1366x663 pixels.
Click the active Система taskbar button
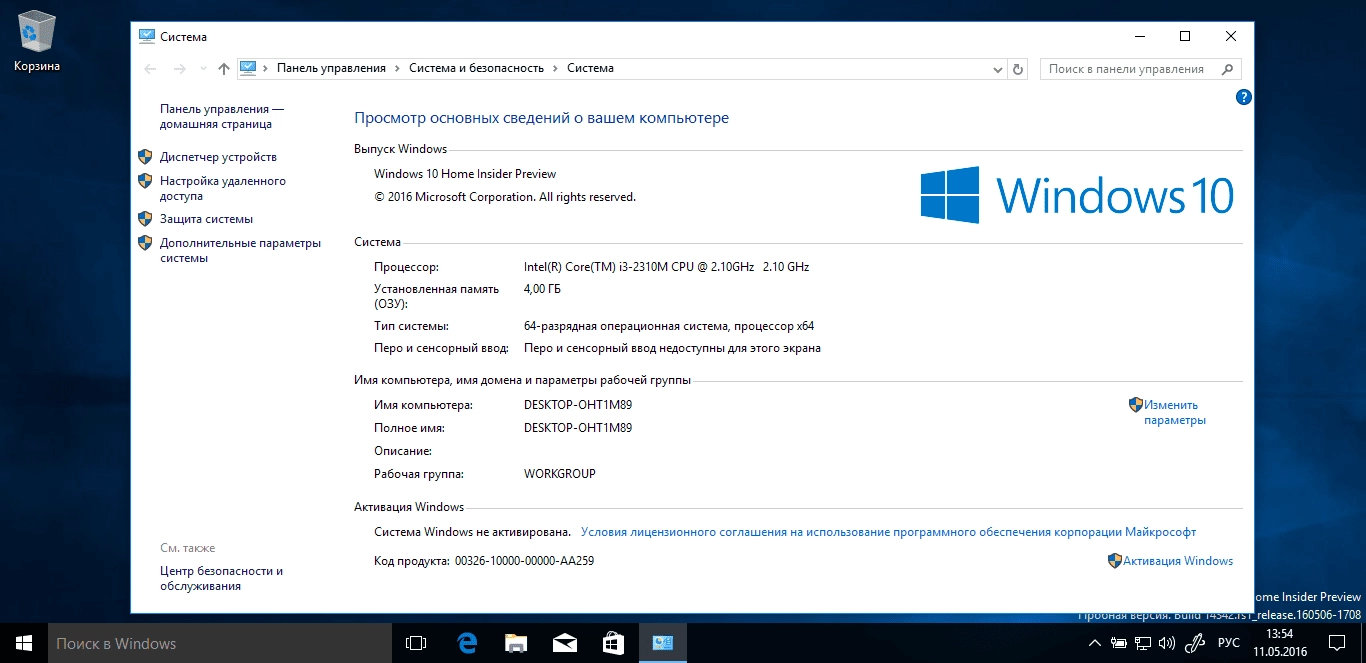663,643
